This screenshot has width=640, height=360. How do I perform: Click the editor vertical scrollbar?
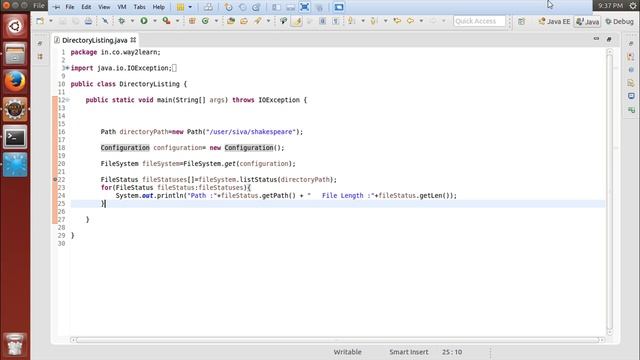coord(609,191)
